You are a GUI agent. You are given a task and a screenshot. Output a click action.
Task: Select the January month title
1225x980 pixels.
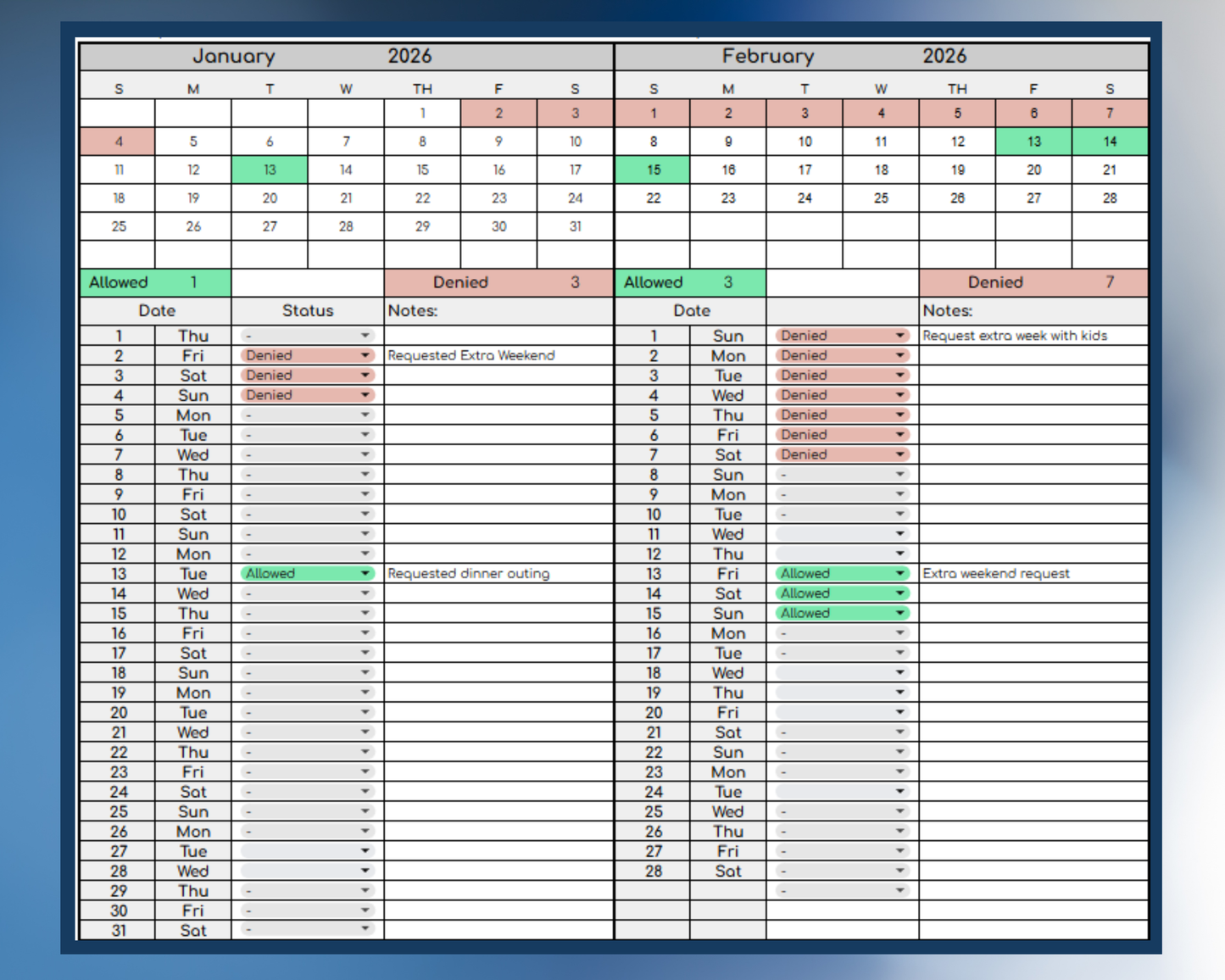pos(233,57)
